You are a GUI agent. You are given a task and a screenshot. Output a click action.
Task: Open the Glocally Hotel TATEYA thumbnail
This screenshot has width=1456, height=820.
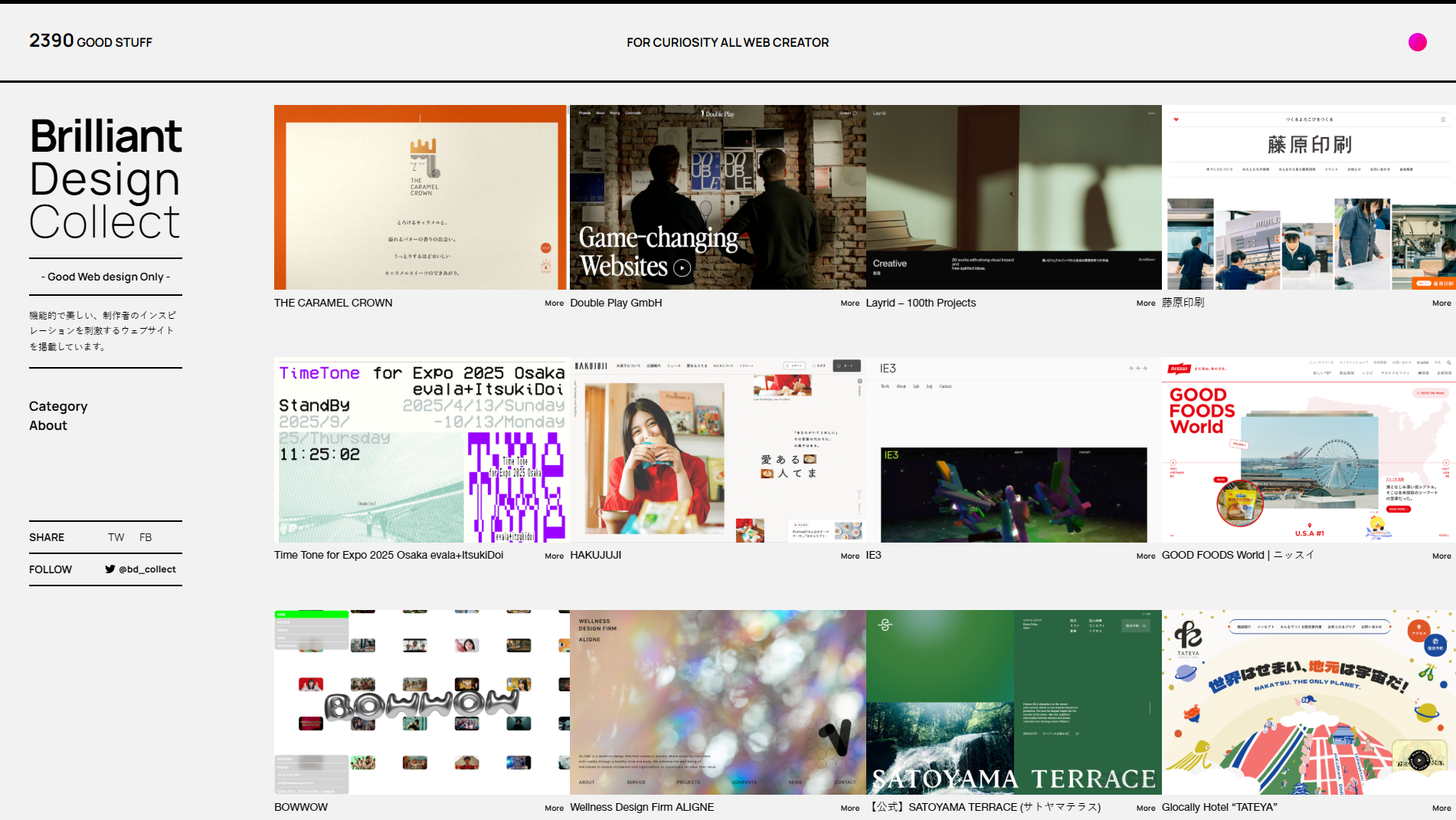pos(1309,702)
